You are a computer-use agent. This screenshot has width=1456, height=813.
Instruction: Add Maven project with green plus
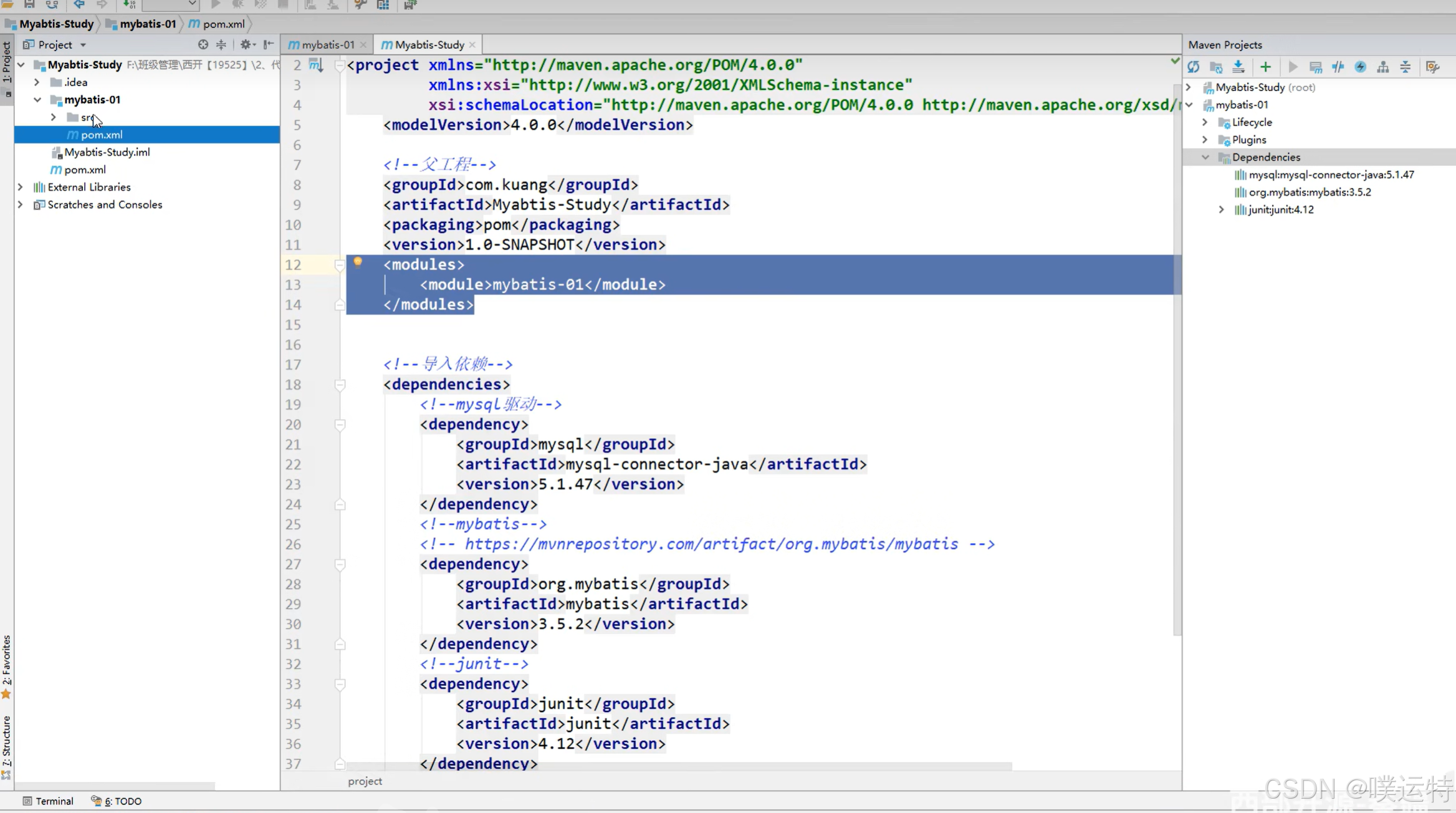coord(1265,67)
